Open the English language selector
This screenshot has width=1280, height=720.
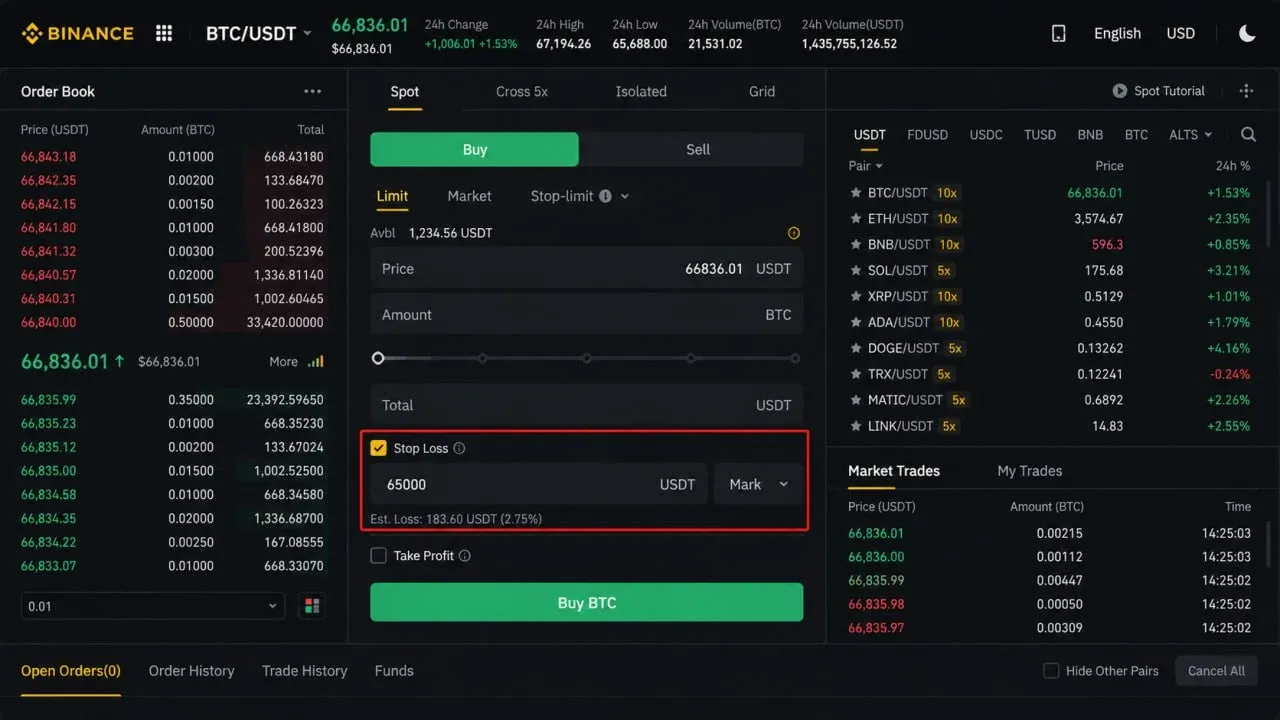point(1117,33)
